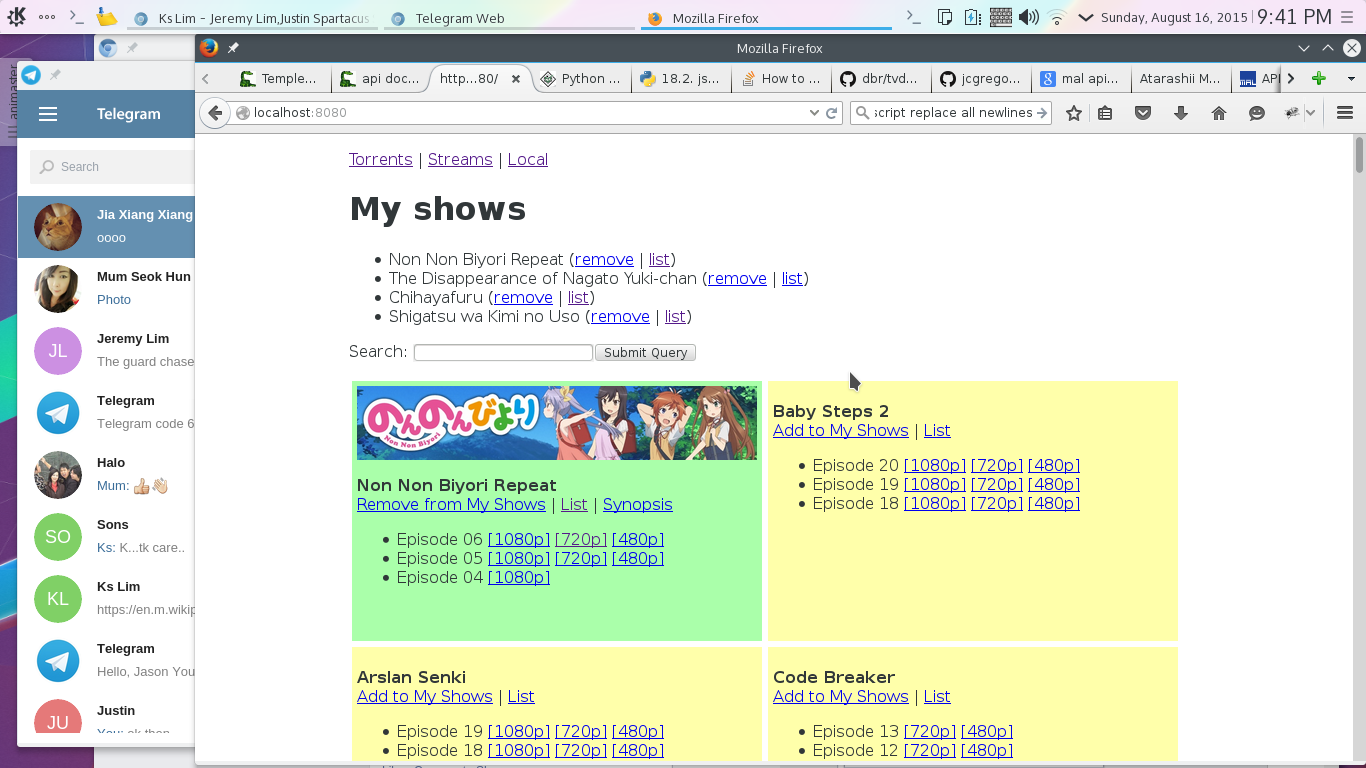Add Baby Steps 2 to My Shows

pyautogui.click(x=841, y=430)
